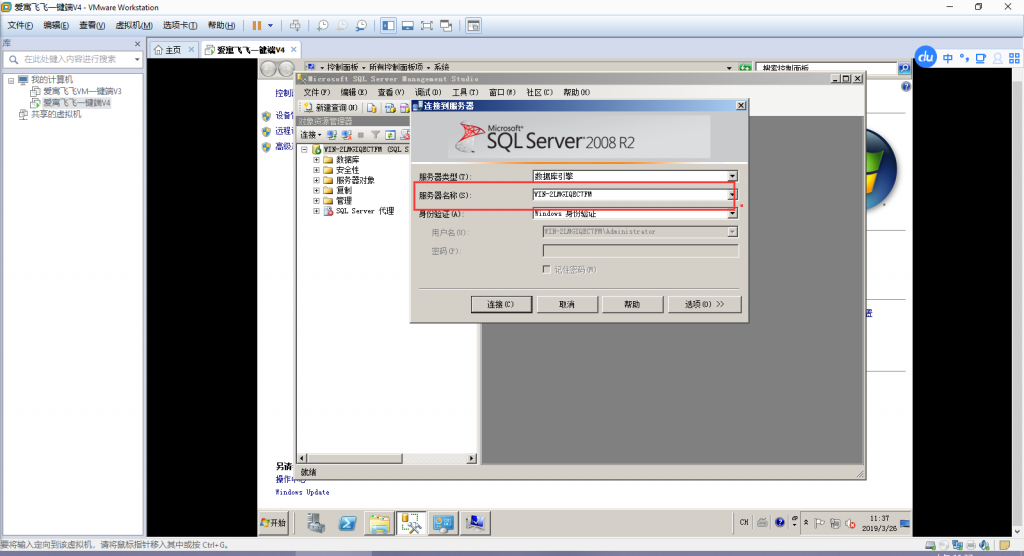Click the blue help icon in guest tray
1024x556 pixels.
click(780, 522)
